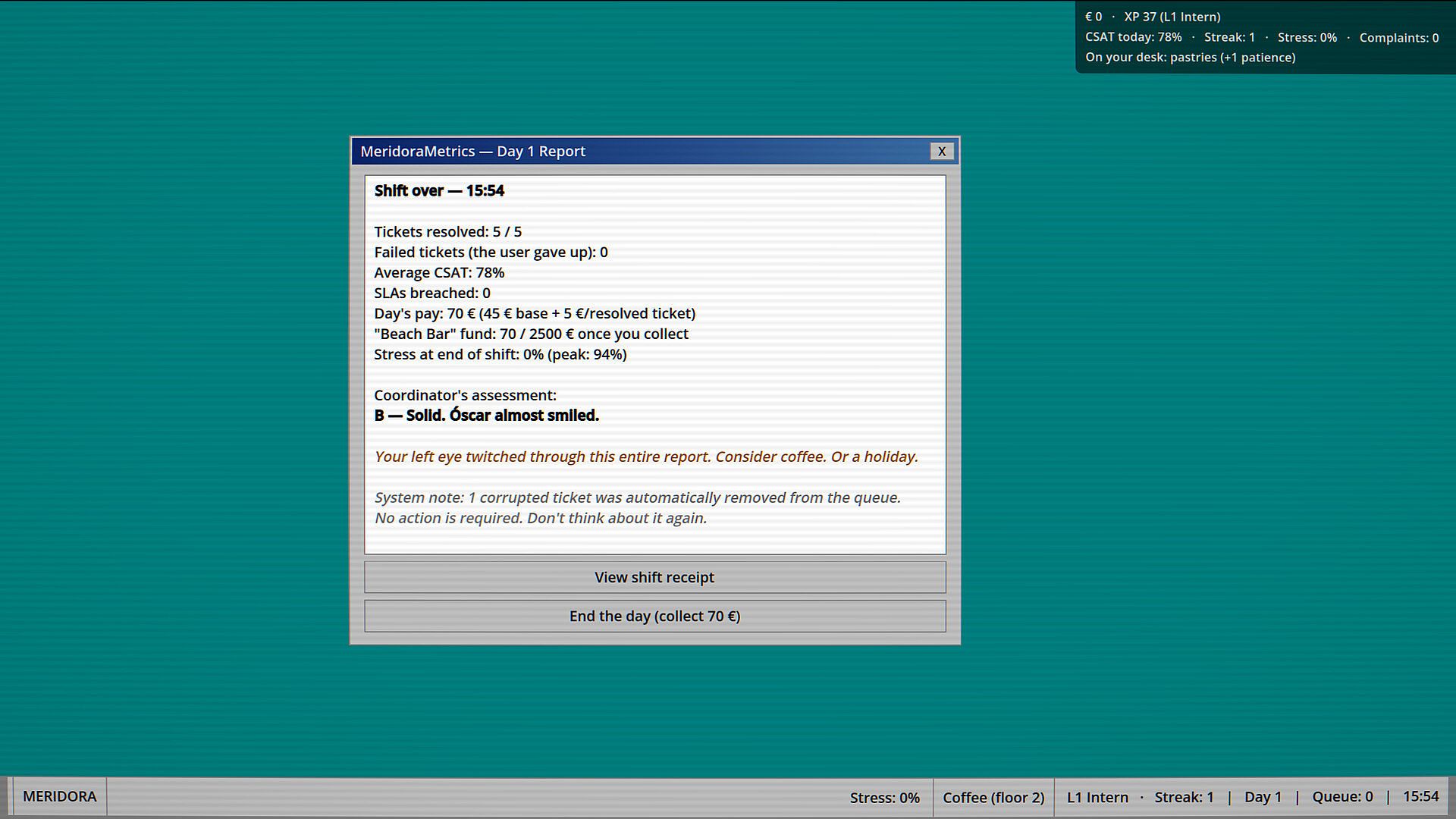The image size is (1456, 819).
Task: Click the Tickets resolved: 5 / 5 line
Action: [447, 231]
